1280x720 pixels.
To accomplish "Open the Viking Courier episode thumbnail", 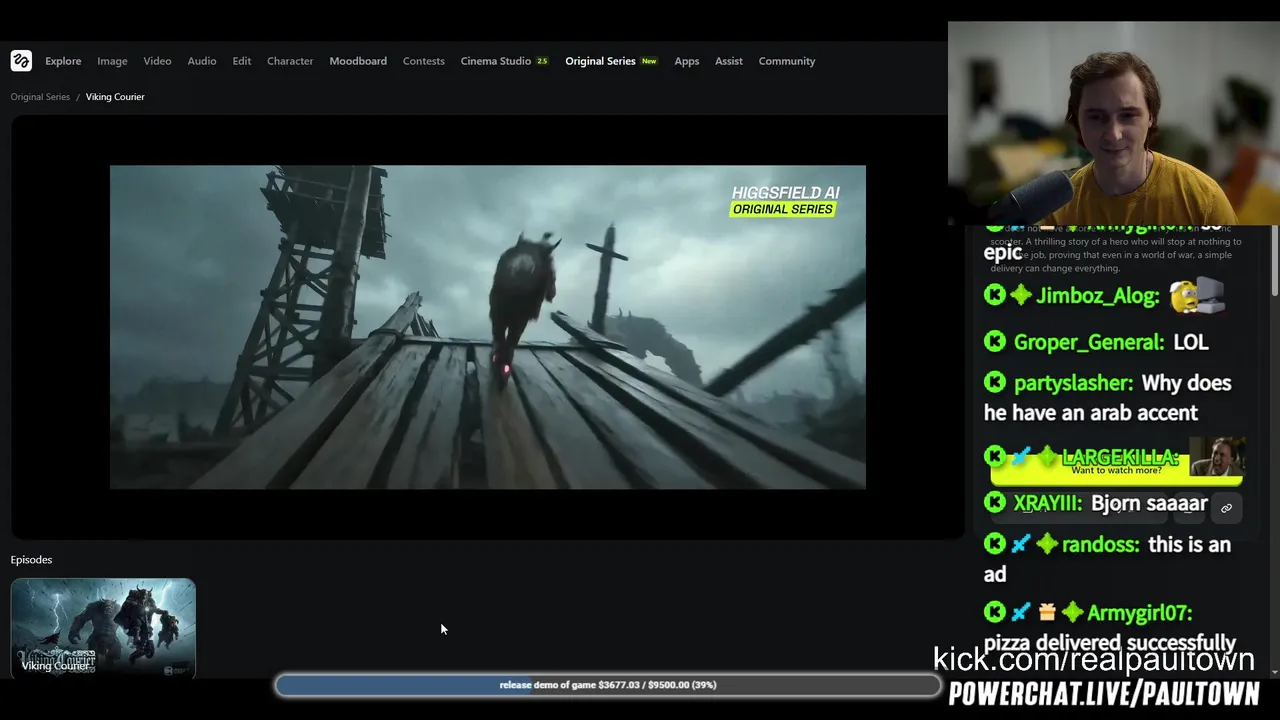I will (x=103, y=628).
